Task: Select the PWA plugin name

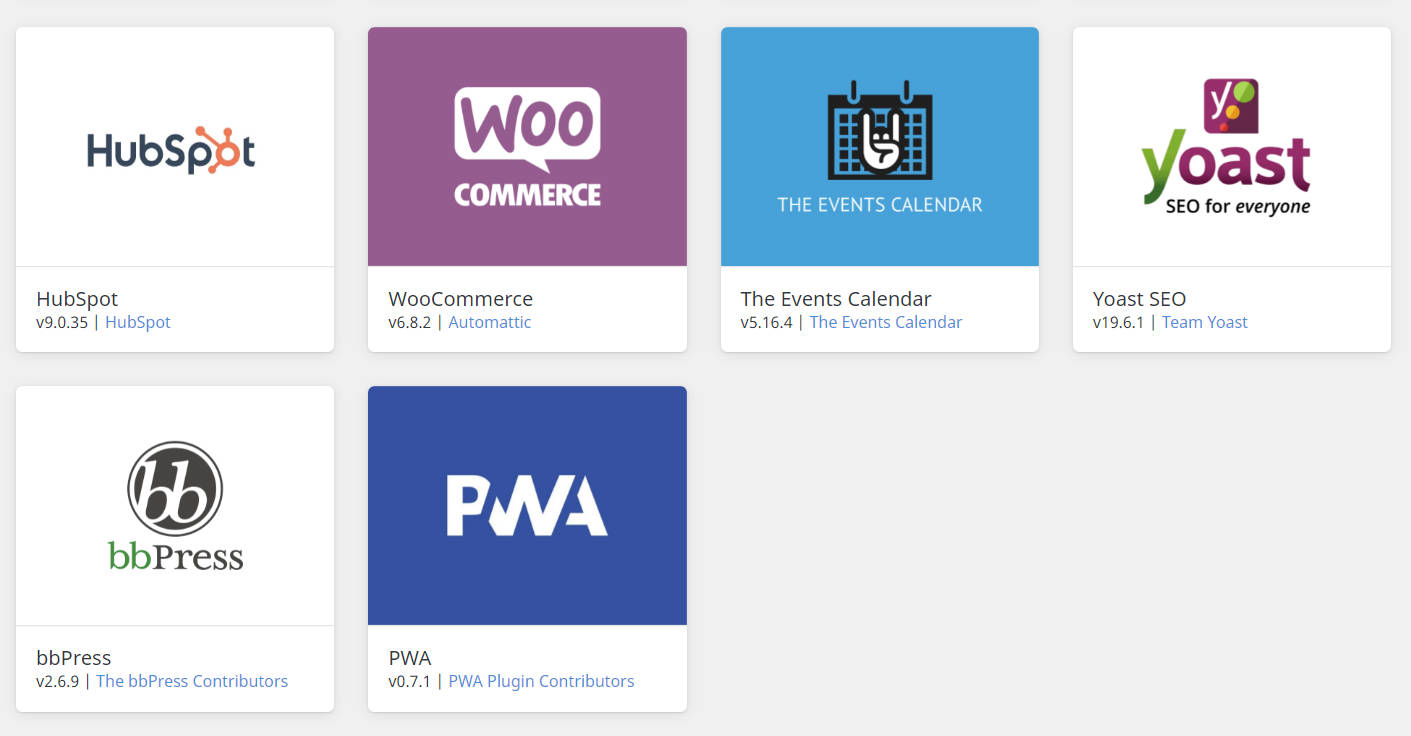Action: 410,657
